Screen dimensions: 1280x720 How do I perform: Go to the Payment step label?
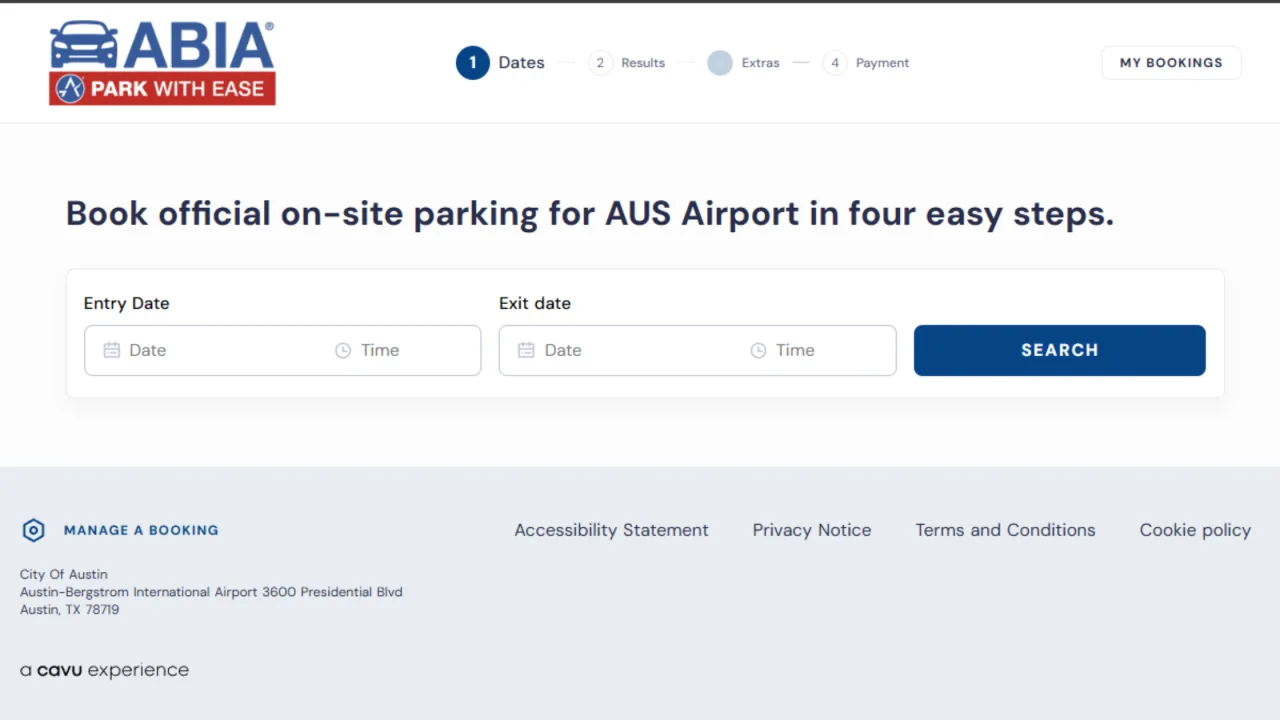point(883,63)
